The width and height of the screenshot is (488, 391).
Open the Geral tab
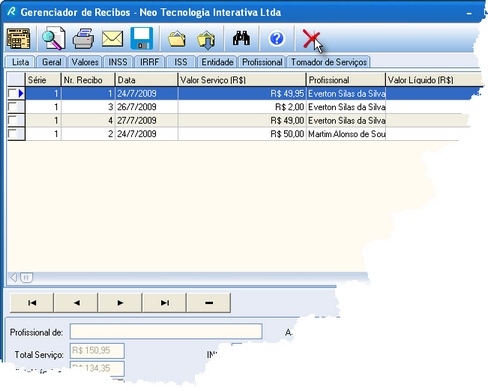(x=51, y=62)
